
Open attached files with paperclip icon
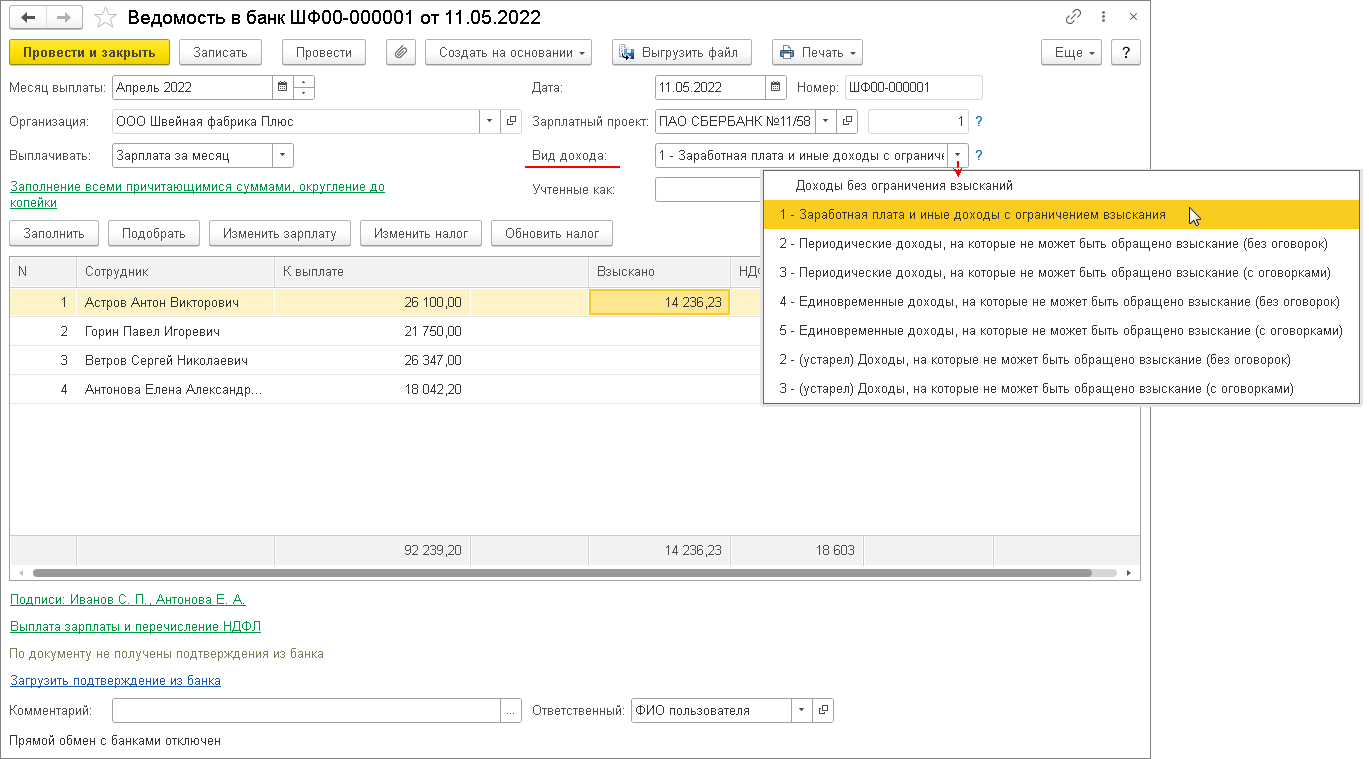(400, 52)
